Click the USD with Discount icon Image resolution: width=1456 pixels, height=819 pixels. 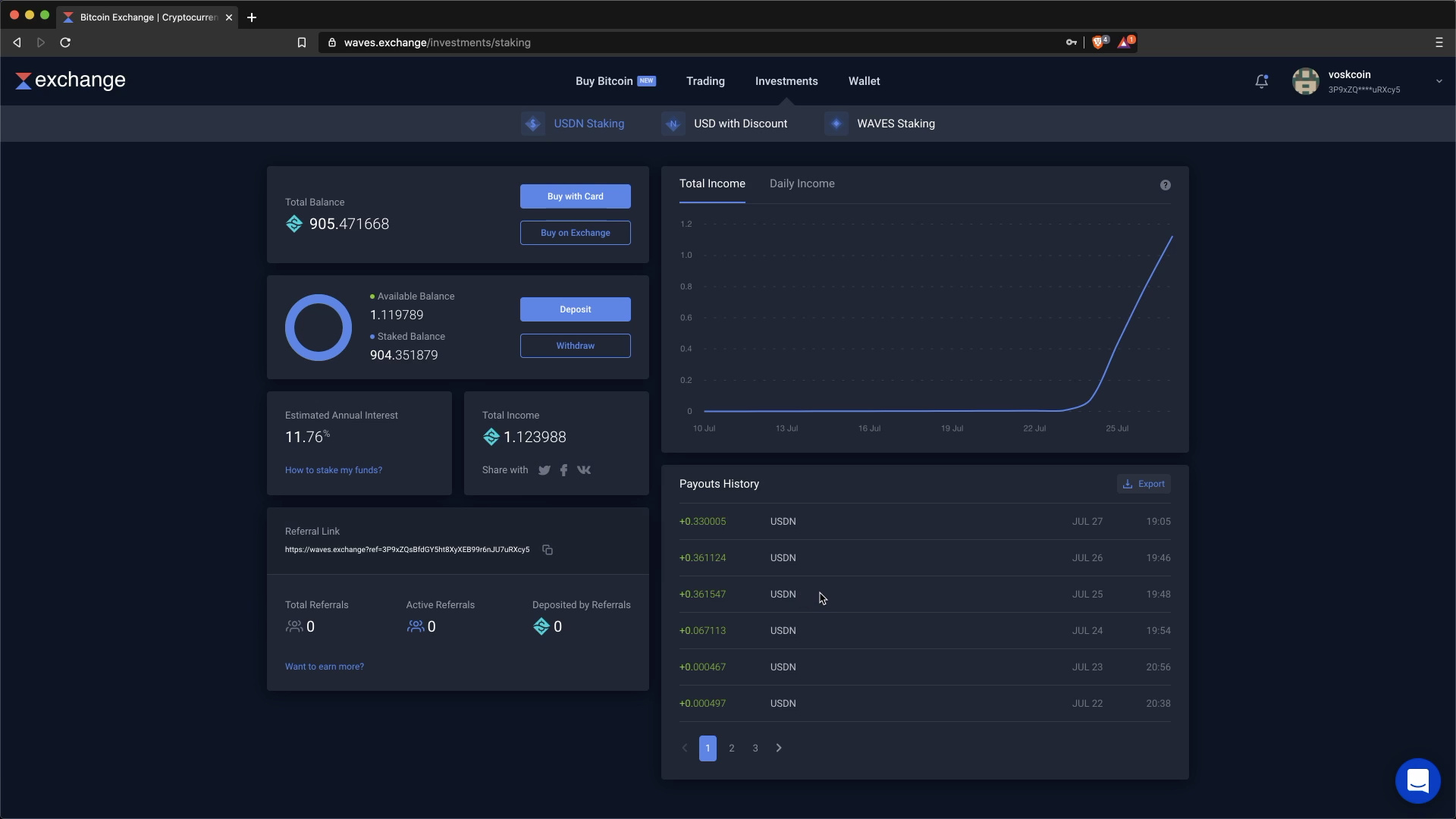click(673, 124)
